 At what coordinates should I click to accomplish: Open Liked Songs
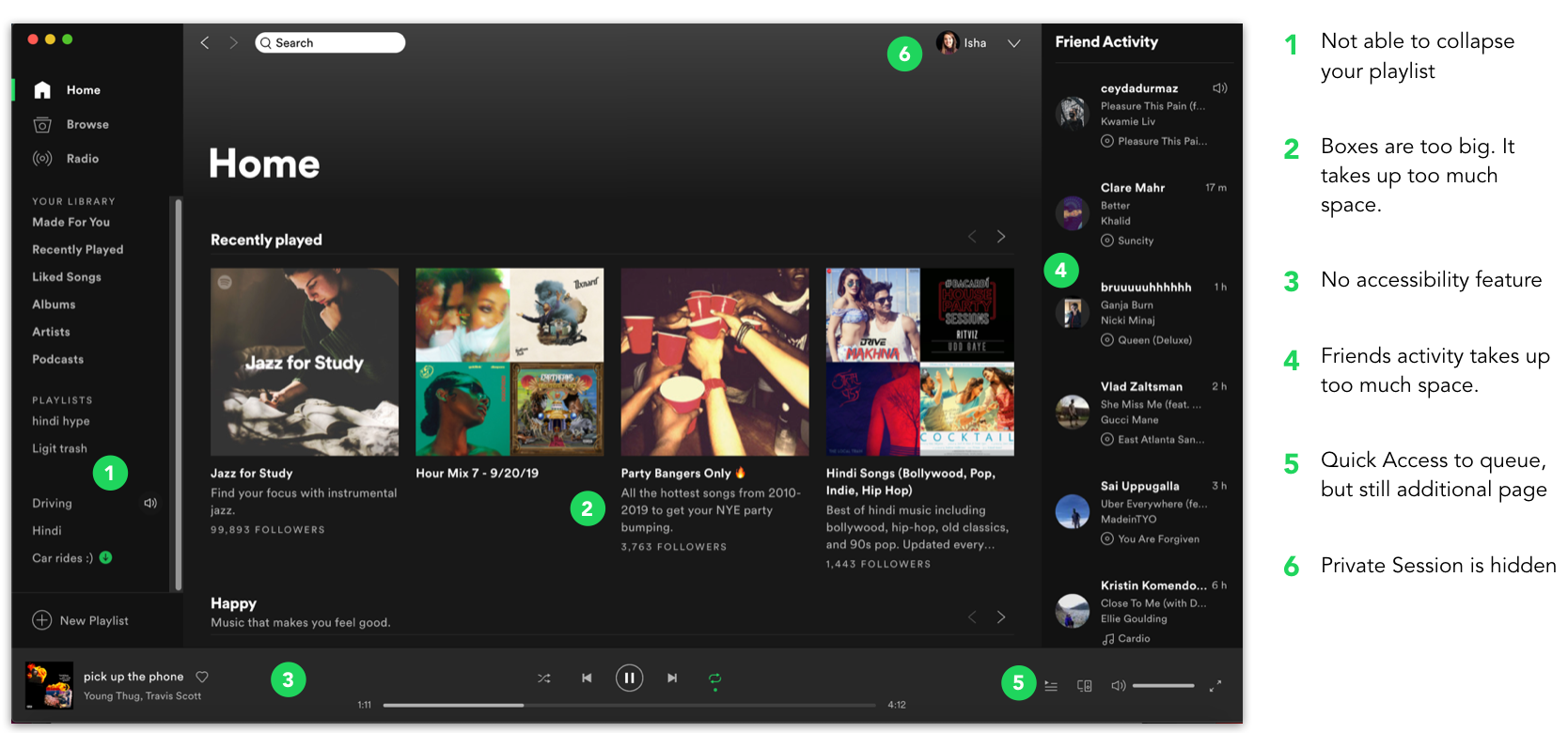coord(67,277)
